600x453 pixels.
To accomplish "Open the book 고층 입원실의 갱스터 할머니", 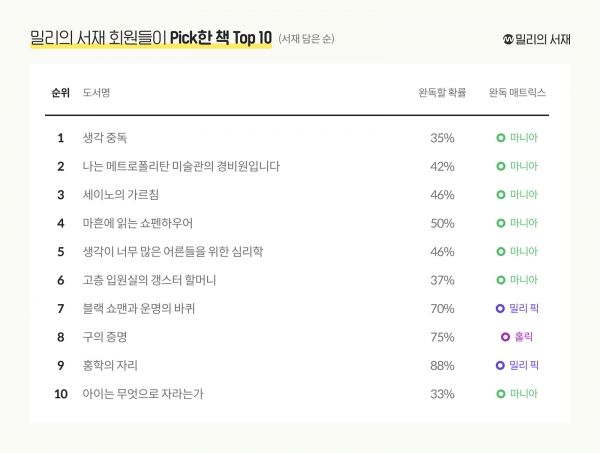I will [x=149, y=280].
